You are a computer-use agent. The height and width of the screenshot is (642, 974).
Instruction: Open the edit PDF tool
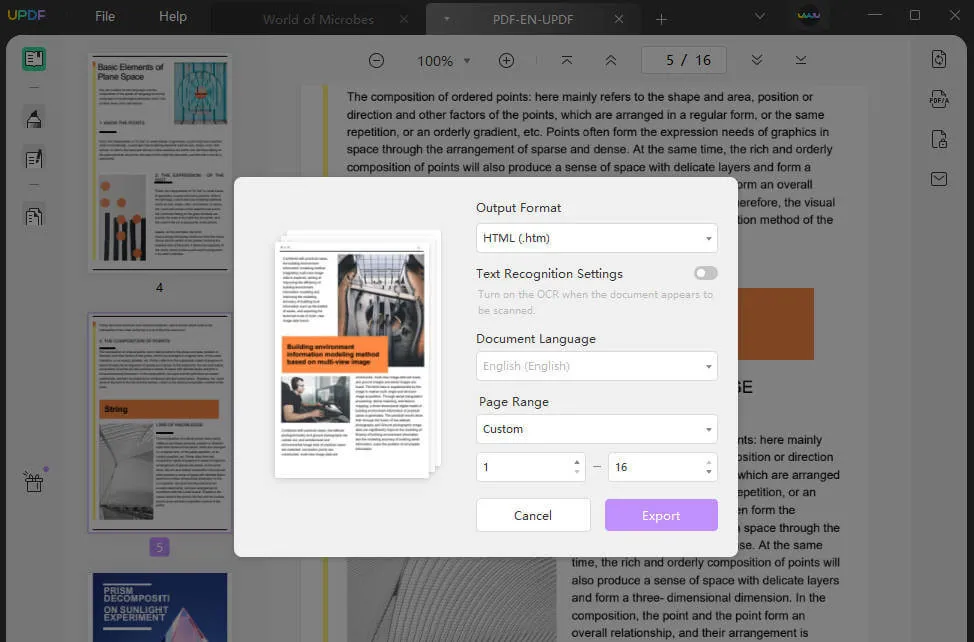34,158
